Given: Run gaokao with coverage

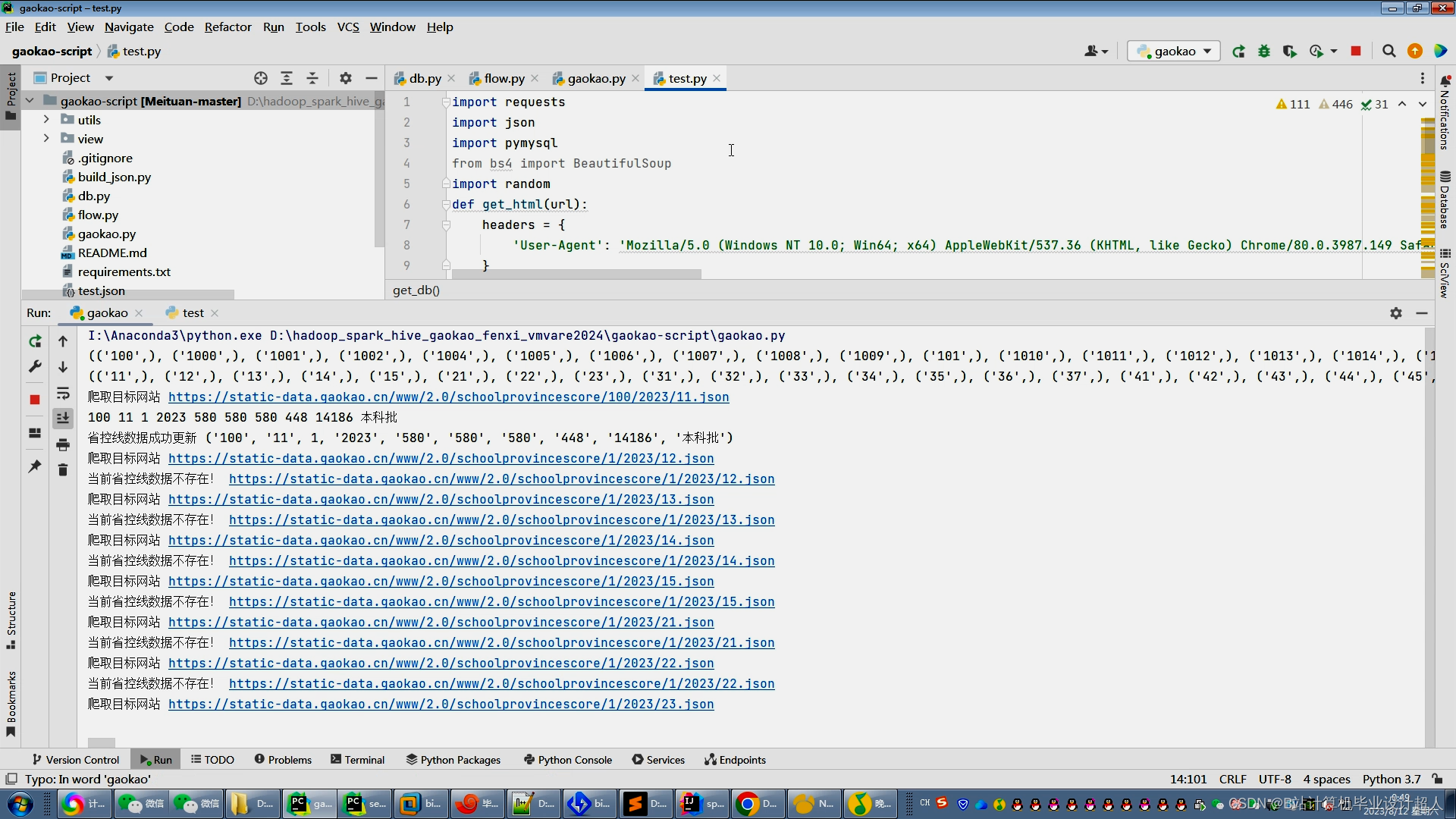Looking at the screenshot, I should [x=1289, y=52].
